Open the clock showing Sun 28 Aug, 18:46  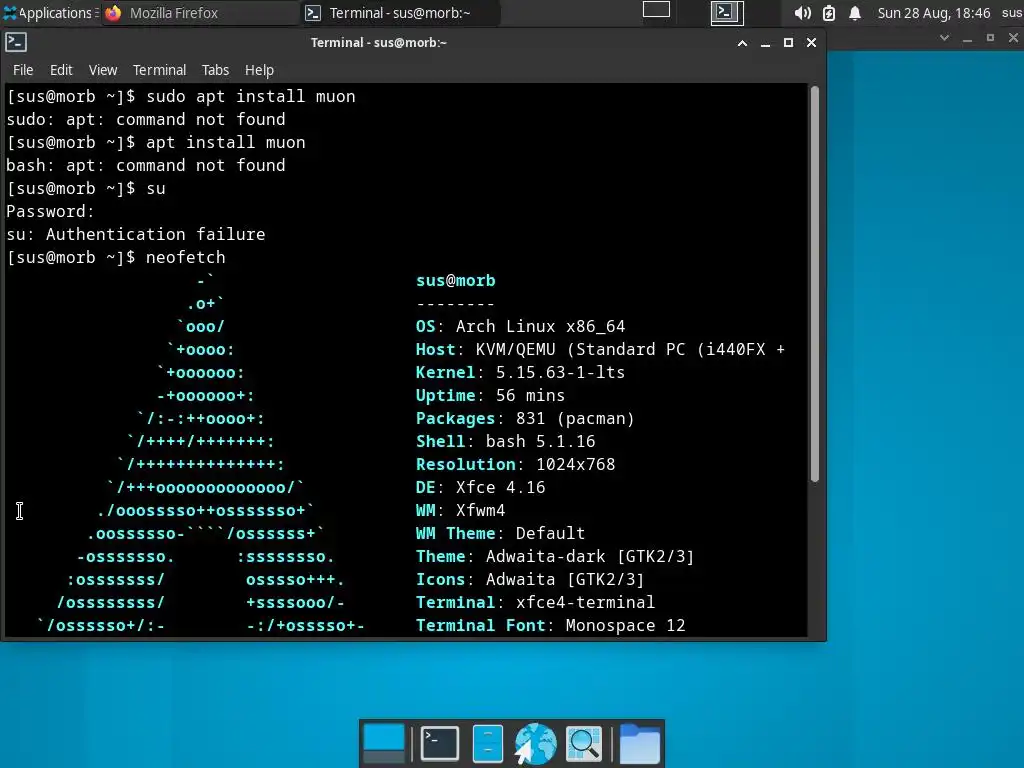click(x=934, y=13)
